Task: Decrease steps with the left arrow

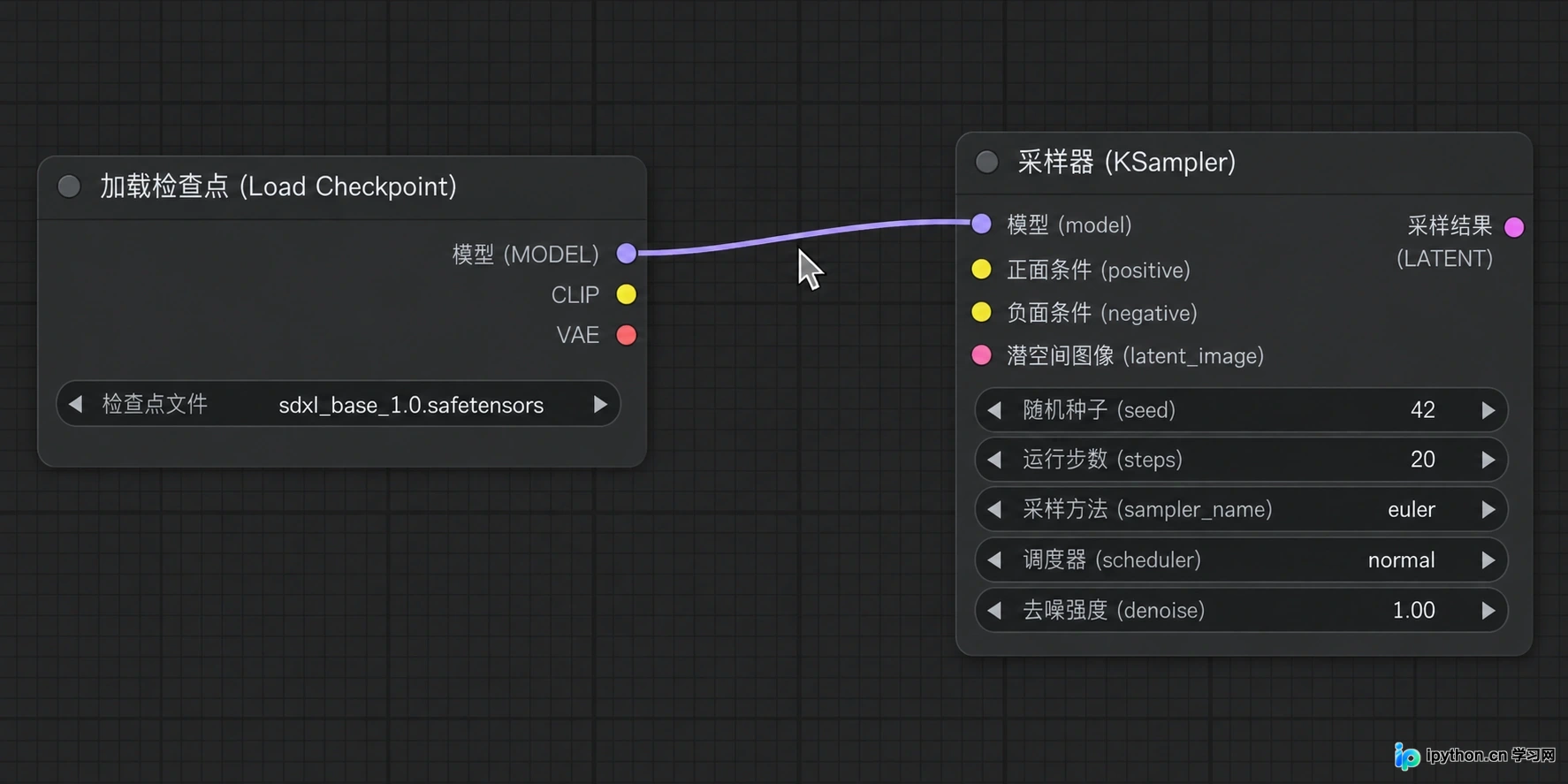Action: (994, 460)
